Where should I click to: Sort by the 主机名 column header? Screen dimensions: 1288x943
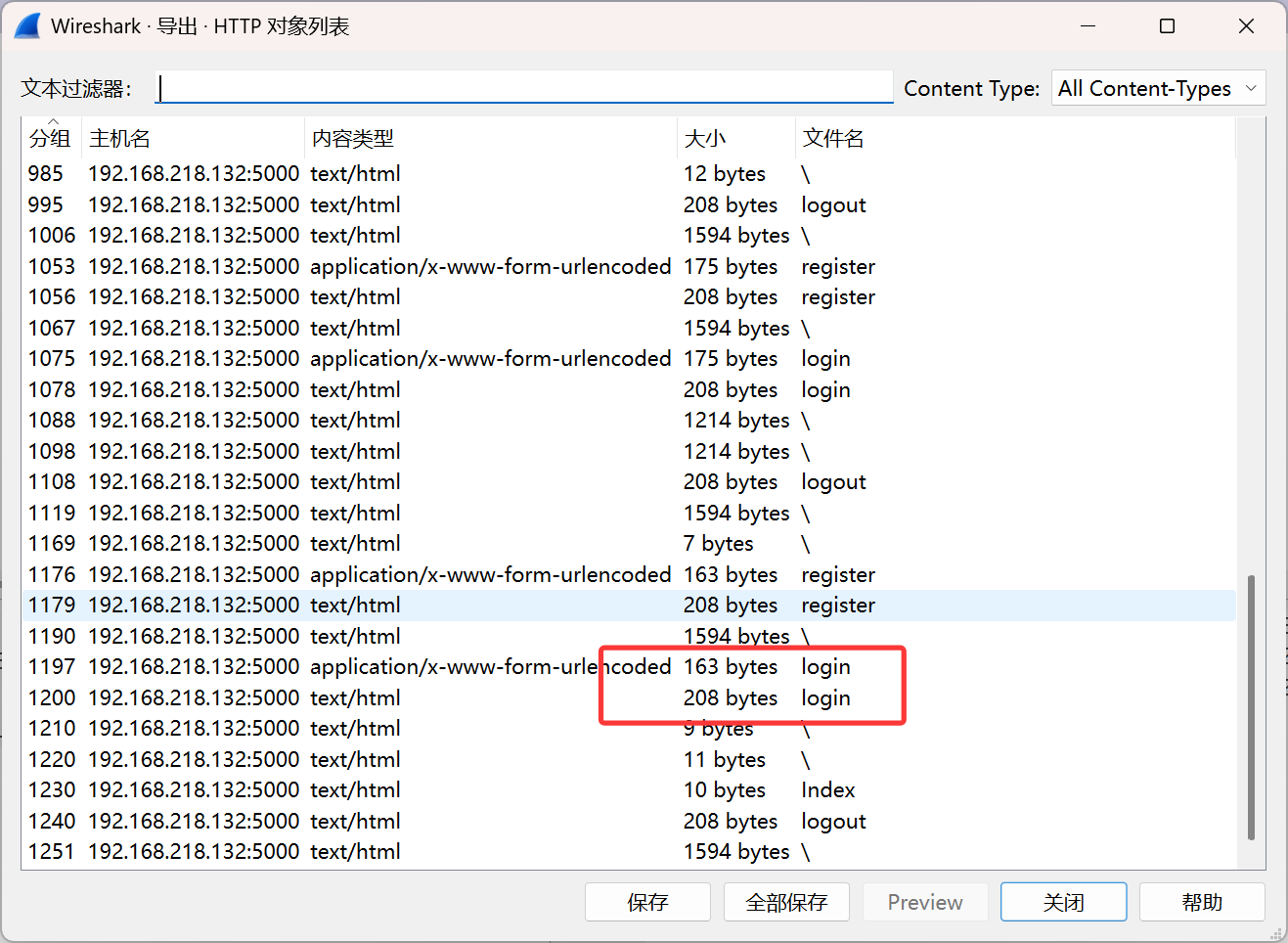point(194,138)
